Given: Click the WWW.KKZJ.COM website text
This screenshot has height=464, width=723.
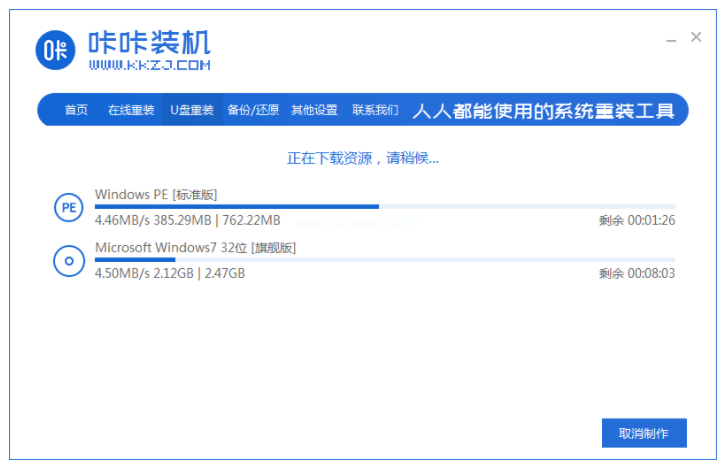Looking at the screenshot, I should pos(149,65).
